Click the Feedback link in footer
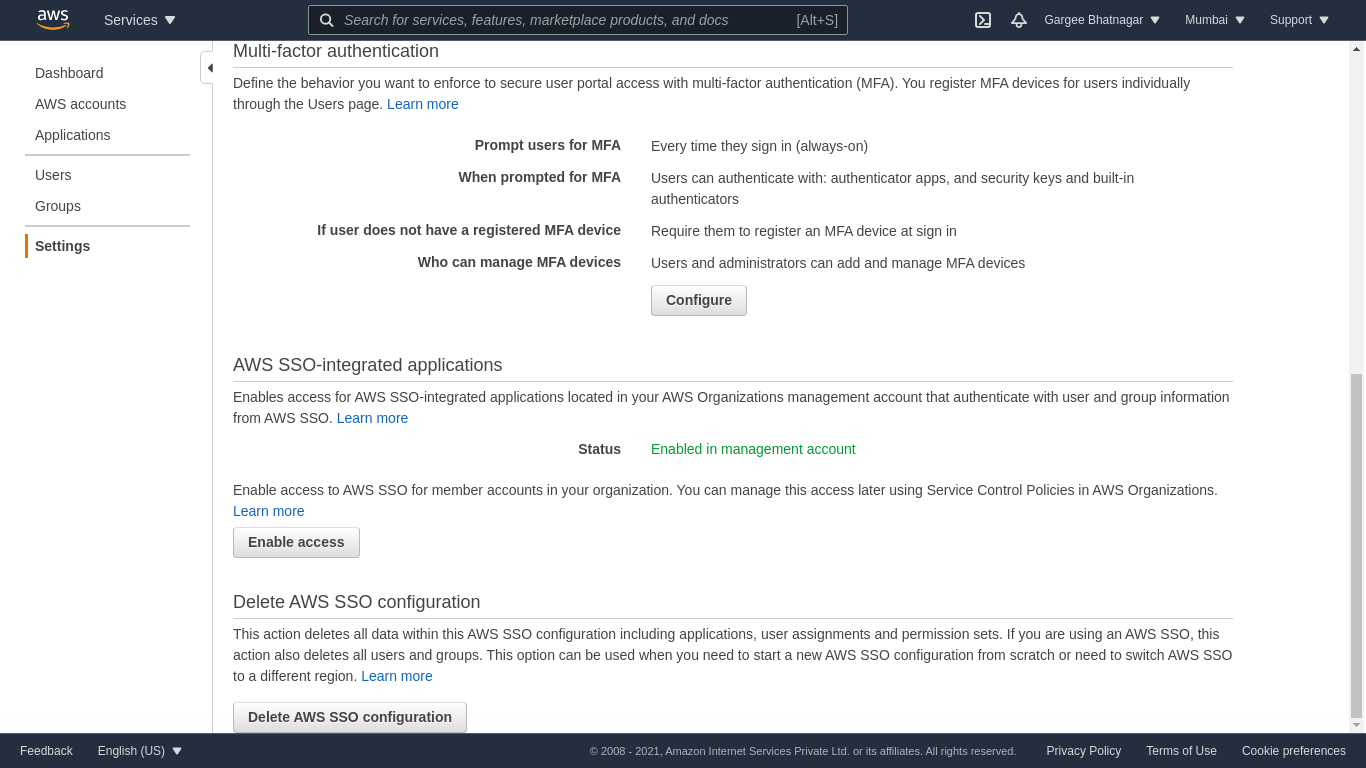Image resolution: width=1366 pixels, height=768 pixels. pyautogui.click(x=46, y=751)
